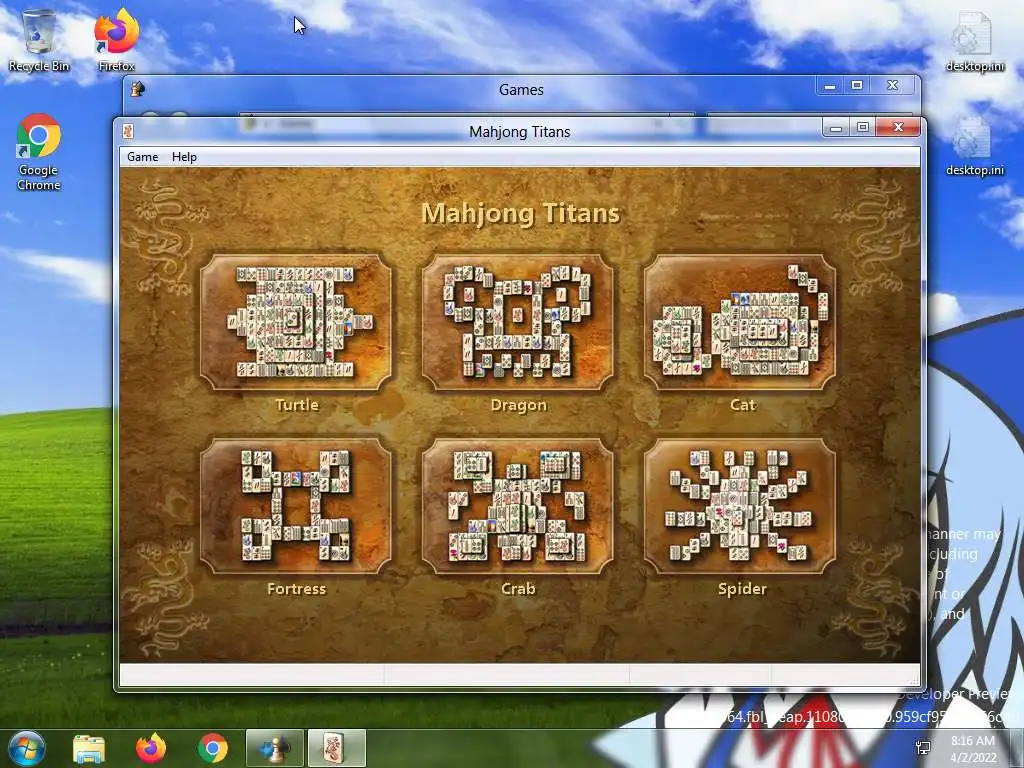The image size is (1024, 768).
Task: Select the upper desktop.ini file icon
Action: pos(974,40)
